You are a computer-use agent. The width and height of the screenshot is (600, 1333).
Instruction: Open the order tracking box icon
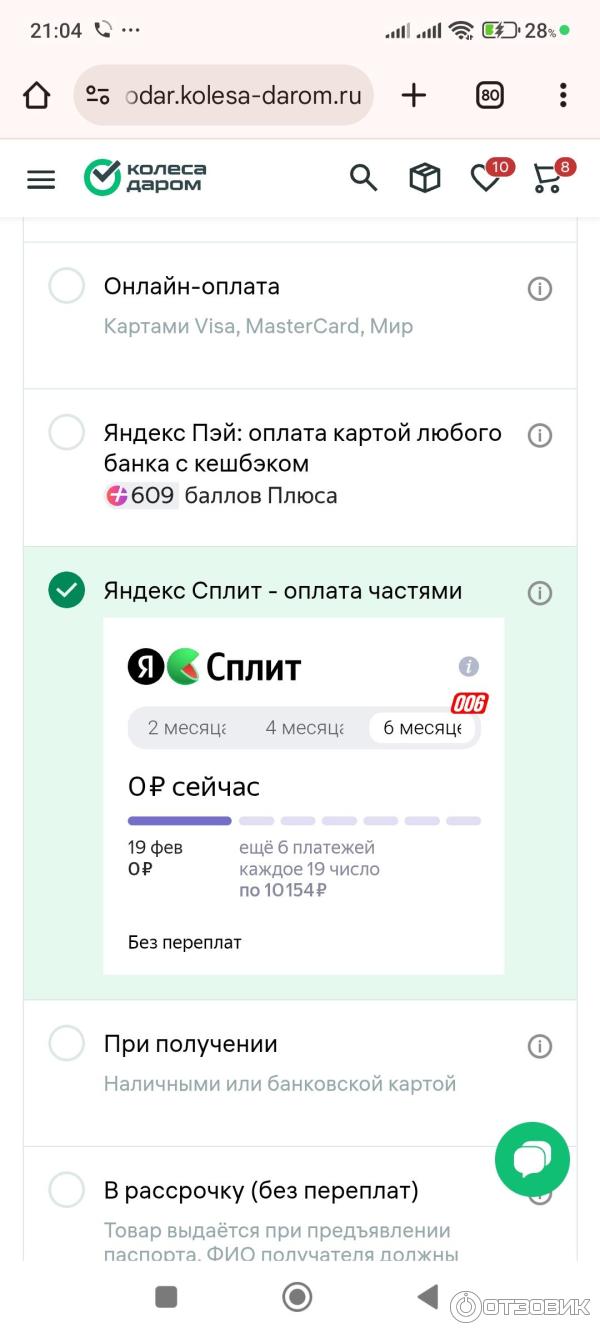(425, 178)
